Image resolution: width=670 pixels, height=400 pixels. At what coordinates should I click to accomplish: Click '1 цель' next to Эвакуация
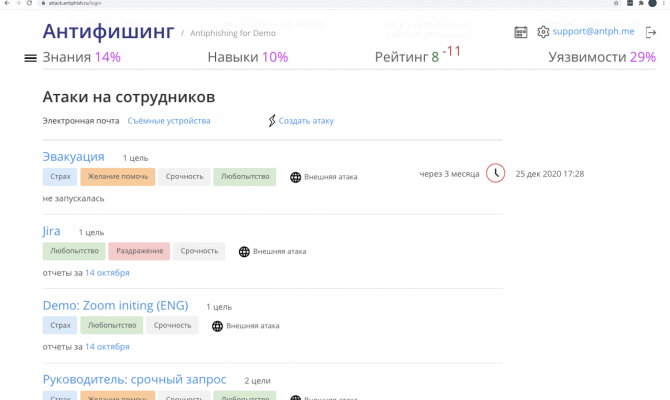pyautogui.click(x=135, y=158)
